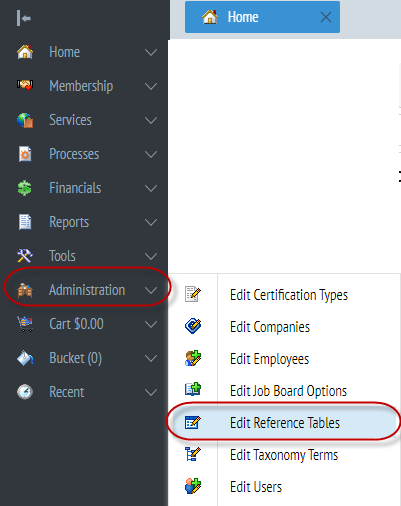Click the Financials dollar sign icon

[x=25, y=188]
